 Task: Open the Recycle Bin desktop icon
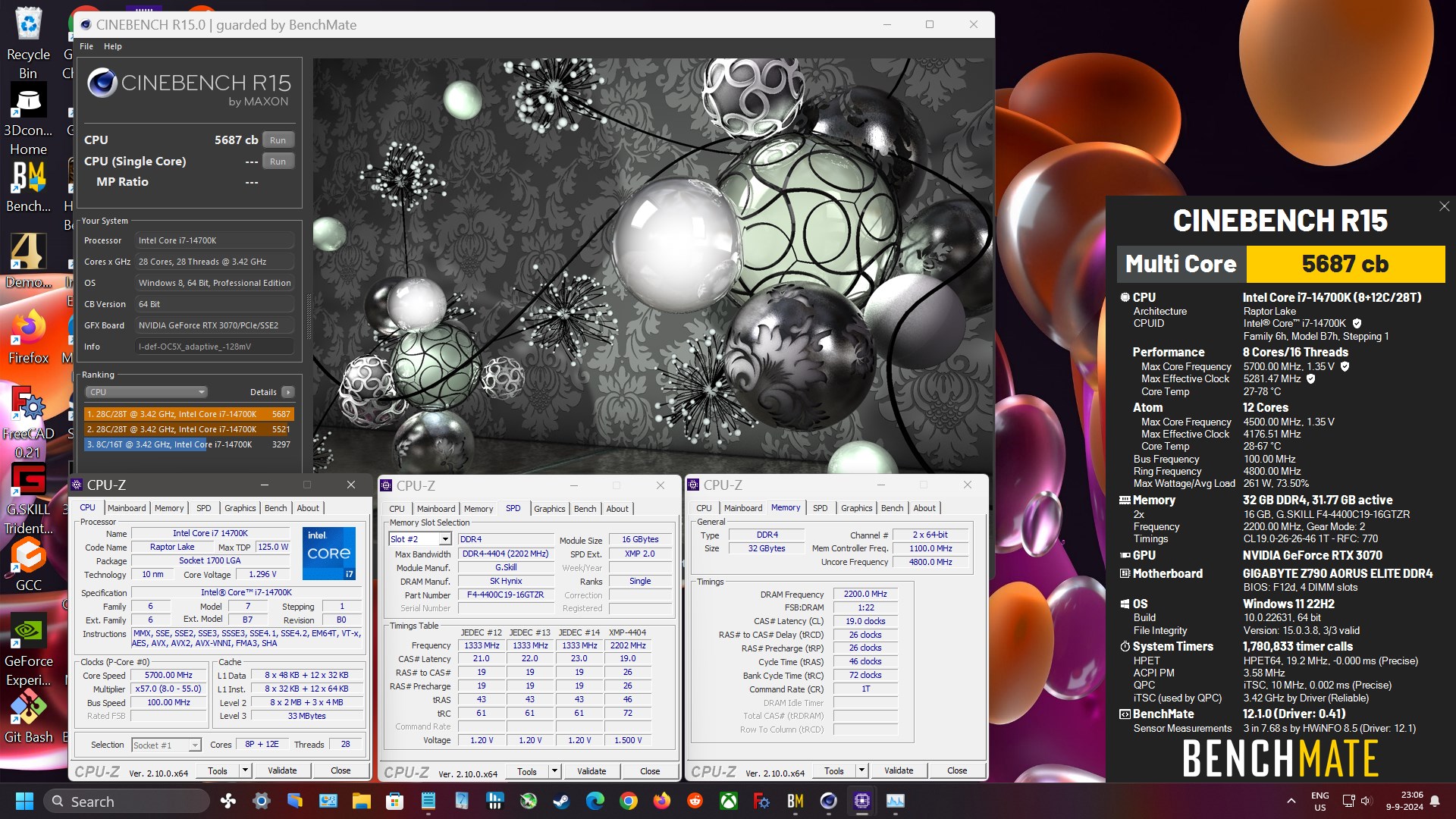pos(28,42)
